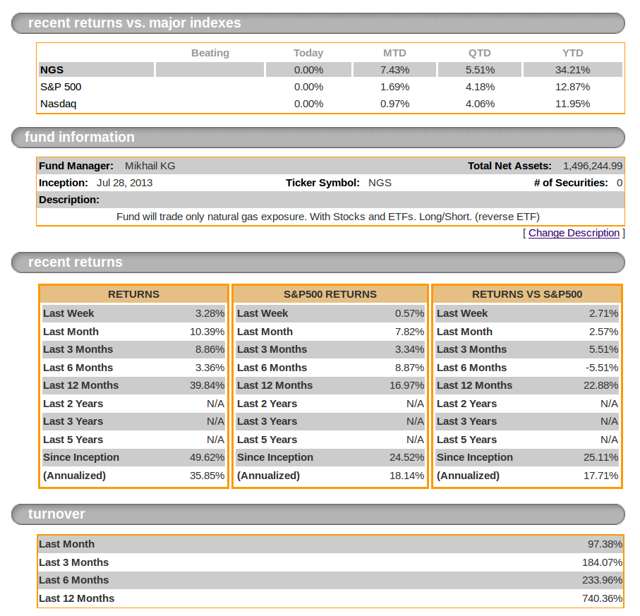Select the 'recent returns vs. major indexes' header
Image resolution: width=640 pixels, height=616 pixels.
coord(318,23)
